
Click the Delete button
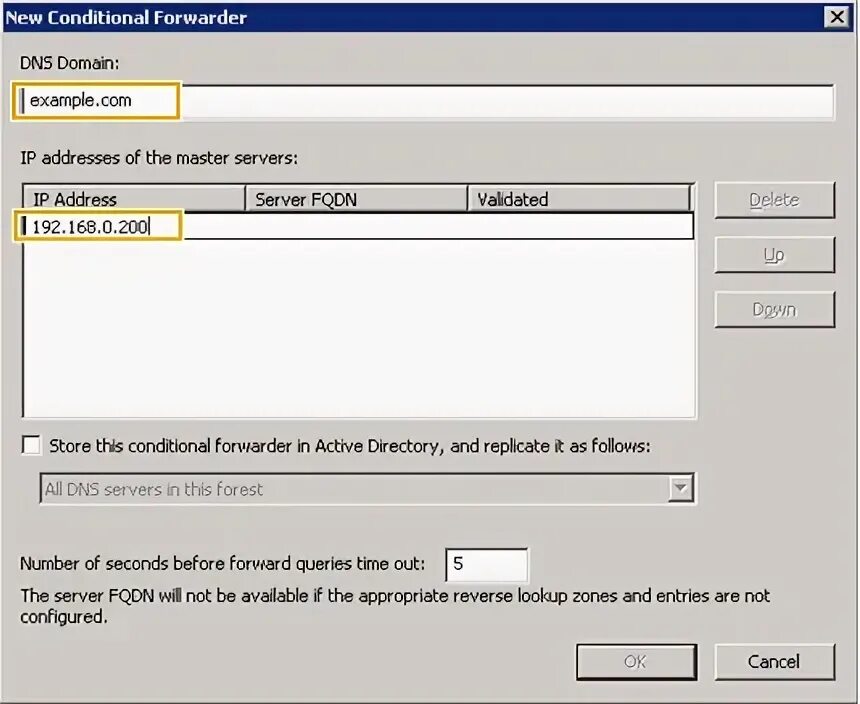(x=774, y=200)
